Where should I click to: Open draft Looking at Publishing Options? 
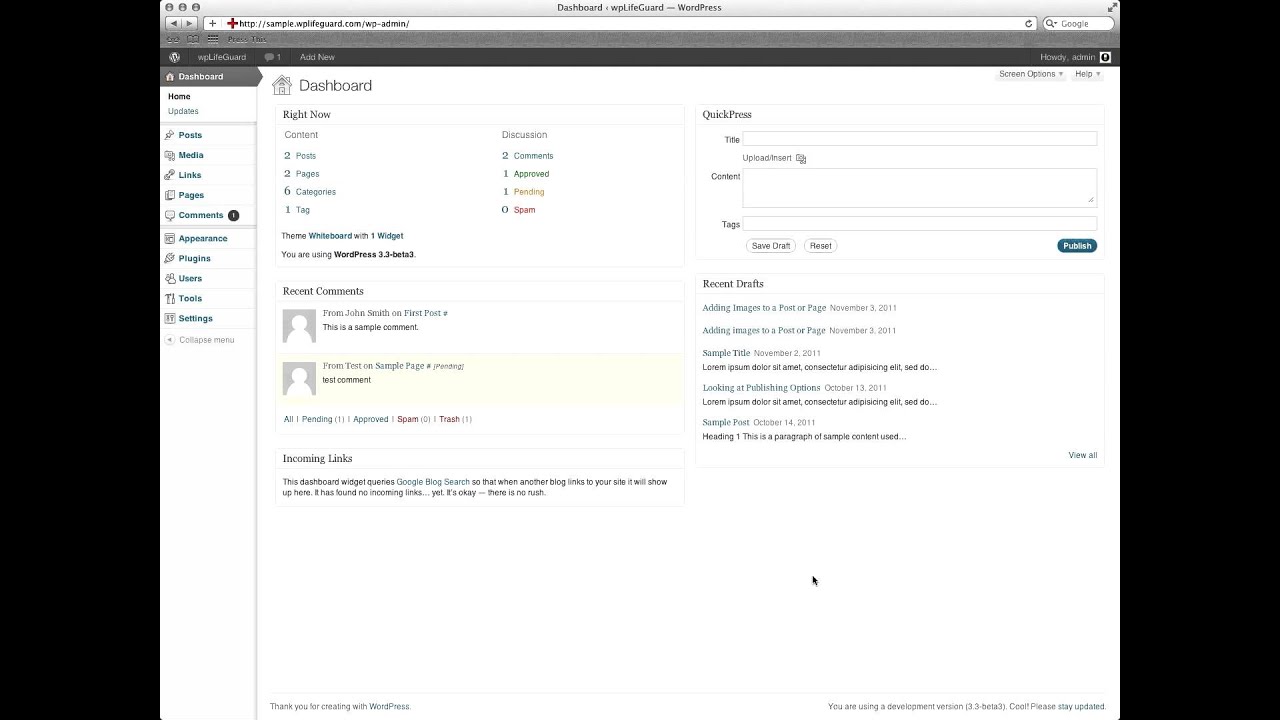point(761,387)
